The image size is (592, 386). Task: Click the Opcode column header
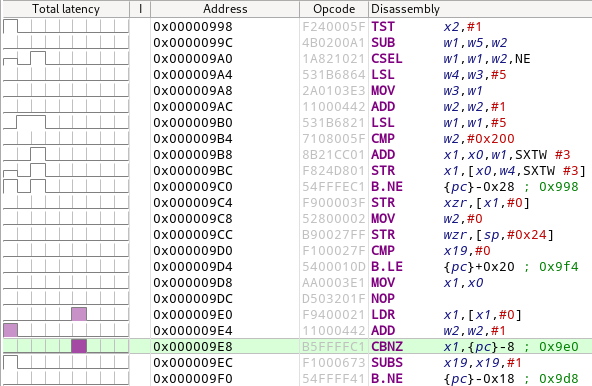[x=334, y=9]
